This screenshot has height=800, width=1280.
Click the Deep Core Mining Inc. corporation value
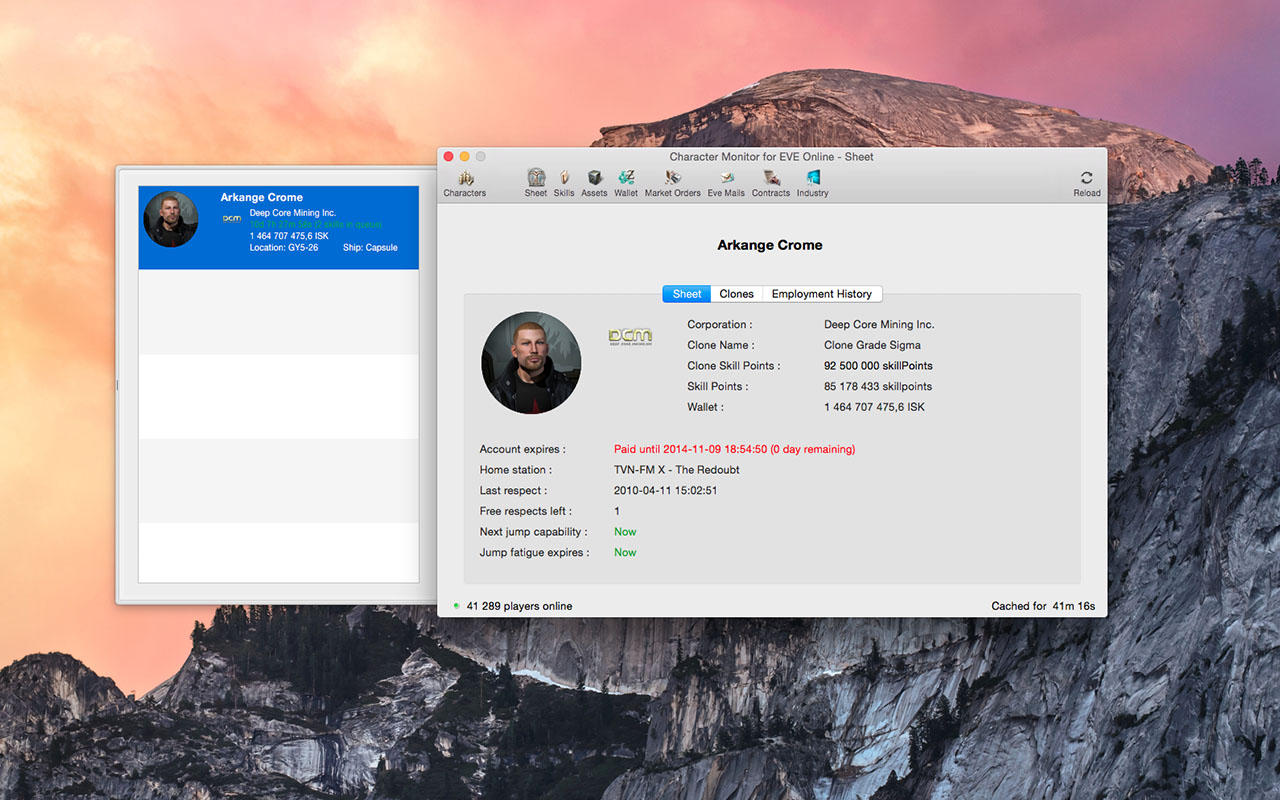click(x=879, y=324)
